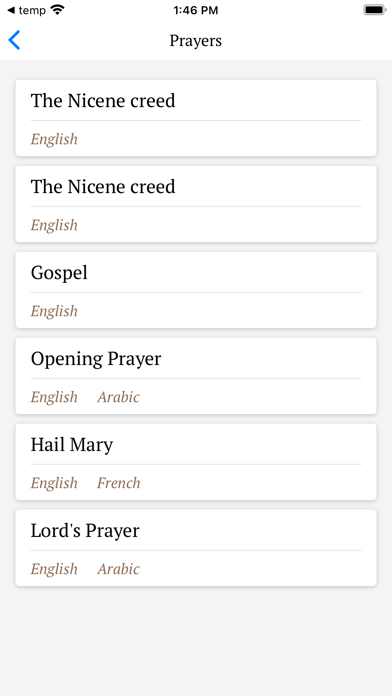Tap the battery indicator icon
Screen dimensions: 392x696
pyautogui.click(x=375, y=10)
